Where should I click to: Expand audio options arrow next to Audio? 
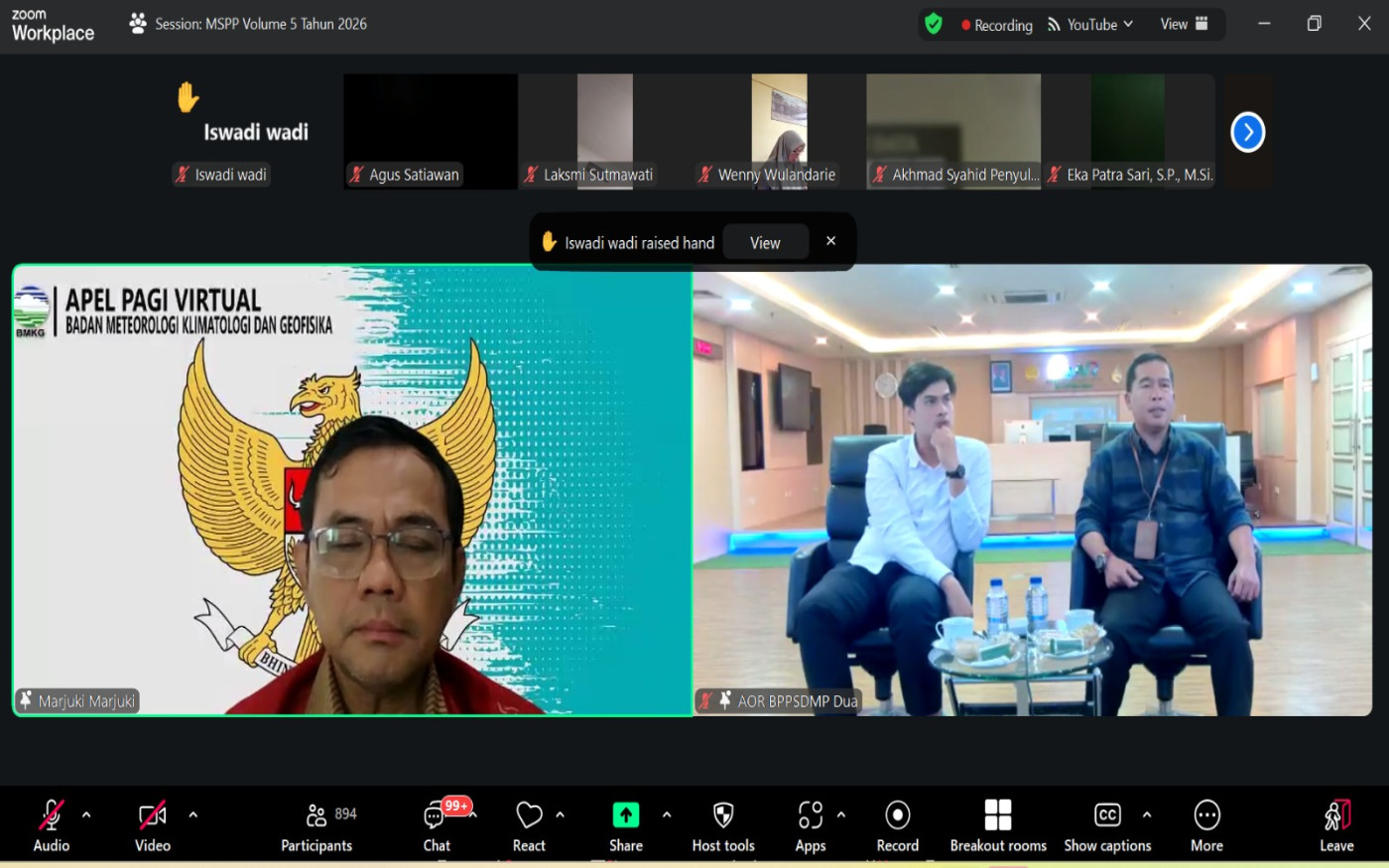(86, 814)
